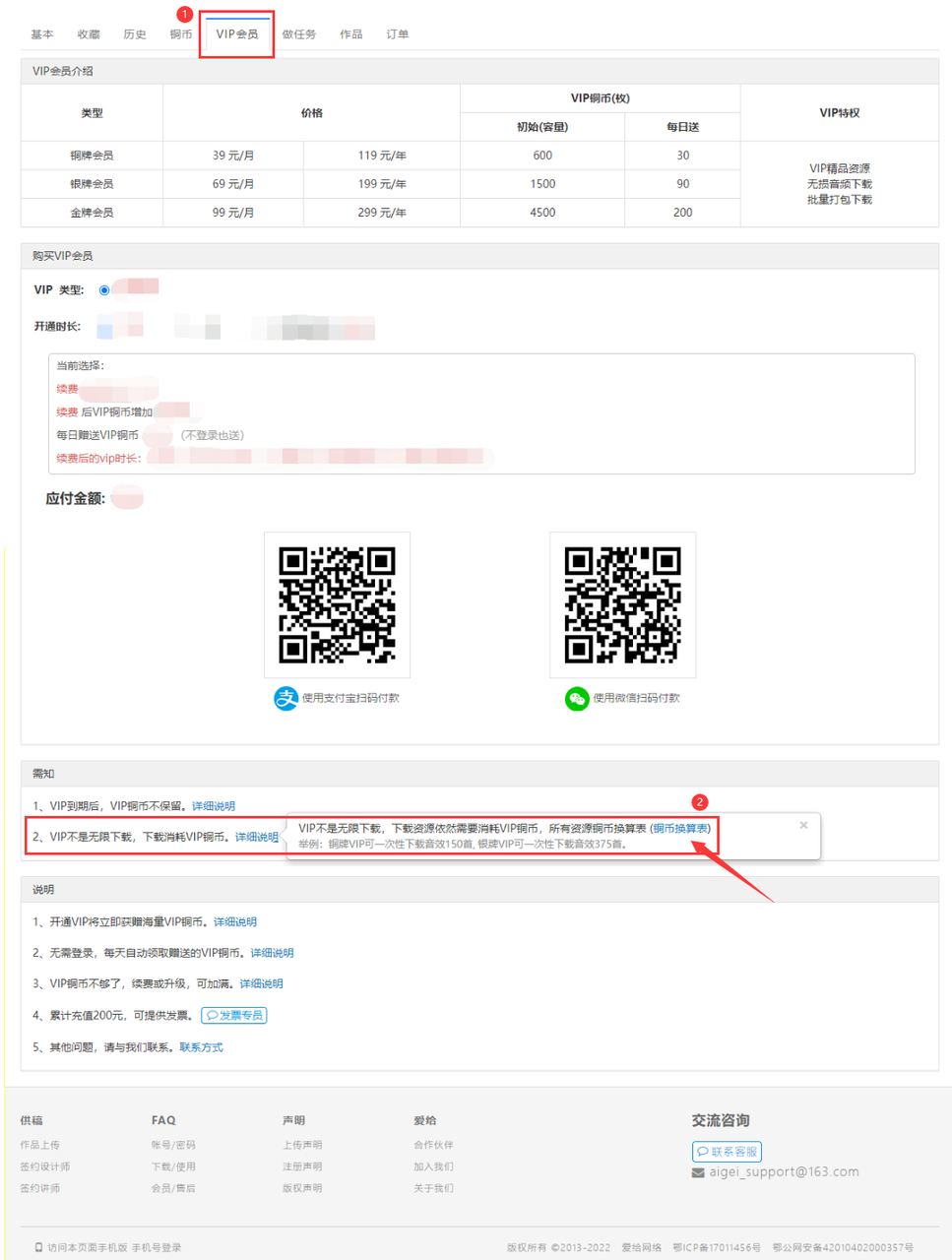Viewport: 952px width, 1260px height.
Task: Open footer link 版权声明
Action: click(x=302, y=1188)
